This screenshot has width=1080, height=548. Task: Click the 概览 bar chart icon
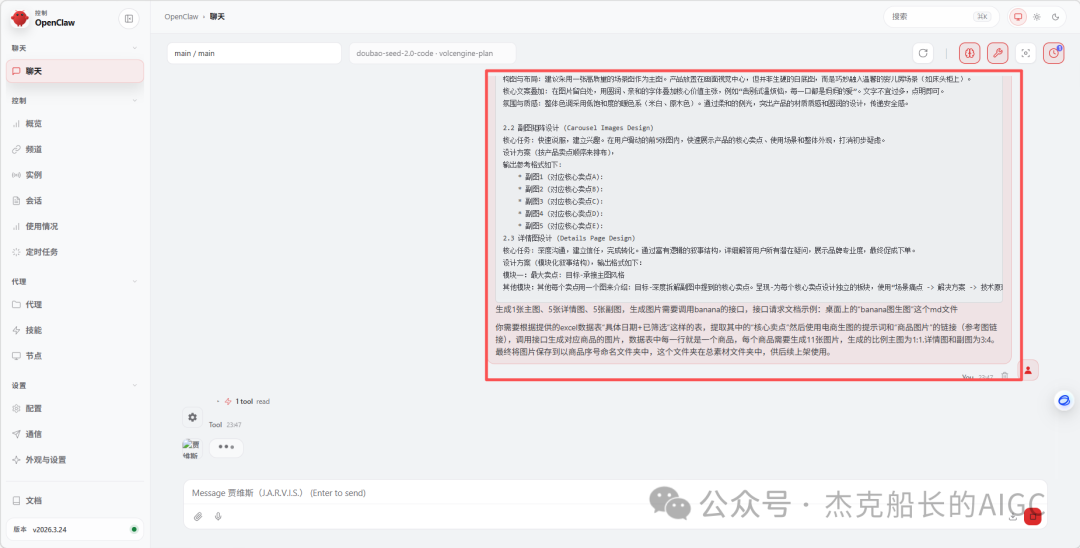[17, 124]
